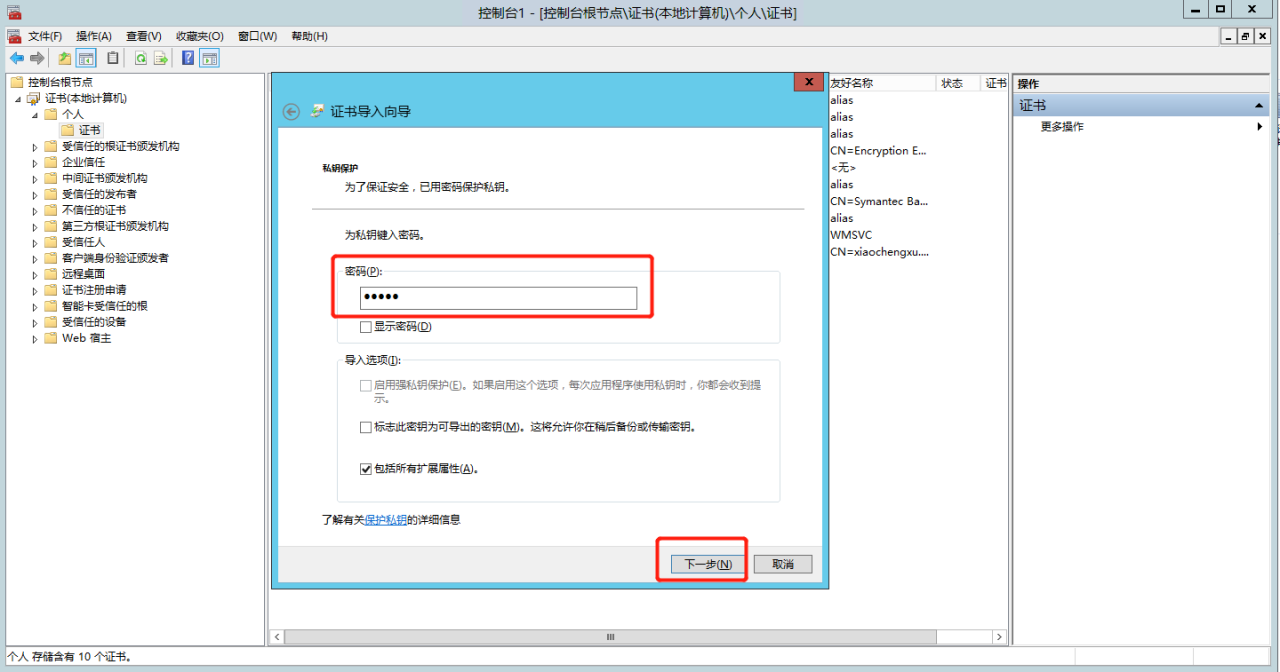Select the CN=Symantec Ba... certificate row
Viewport: 1280px width, 672px height.
(x=880, y=201)
